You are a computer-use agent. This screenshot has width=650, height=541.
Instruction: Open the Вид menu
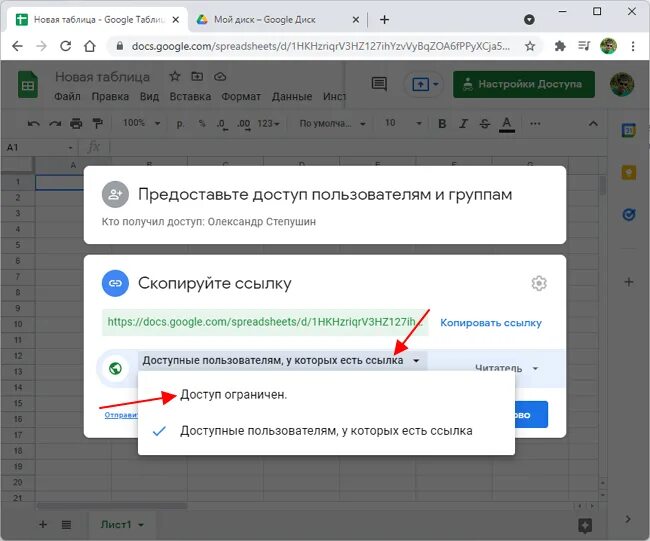(x=149, y=97)
